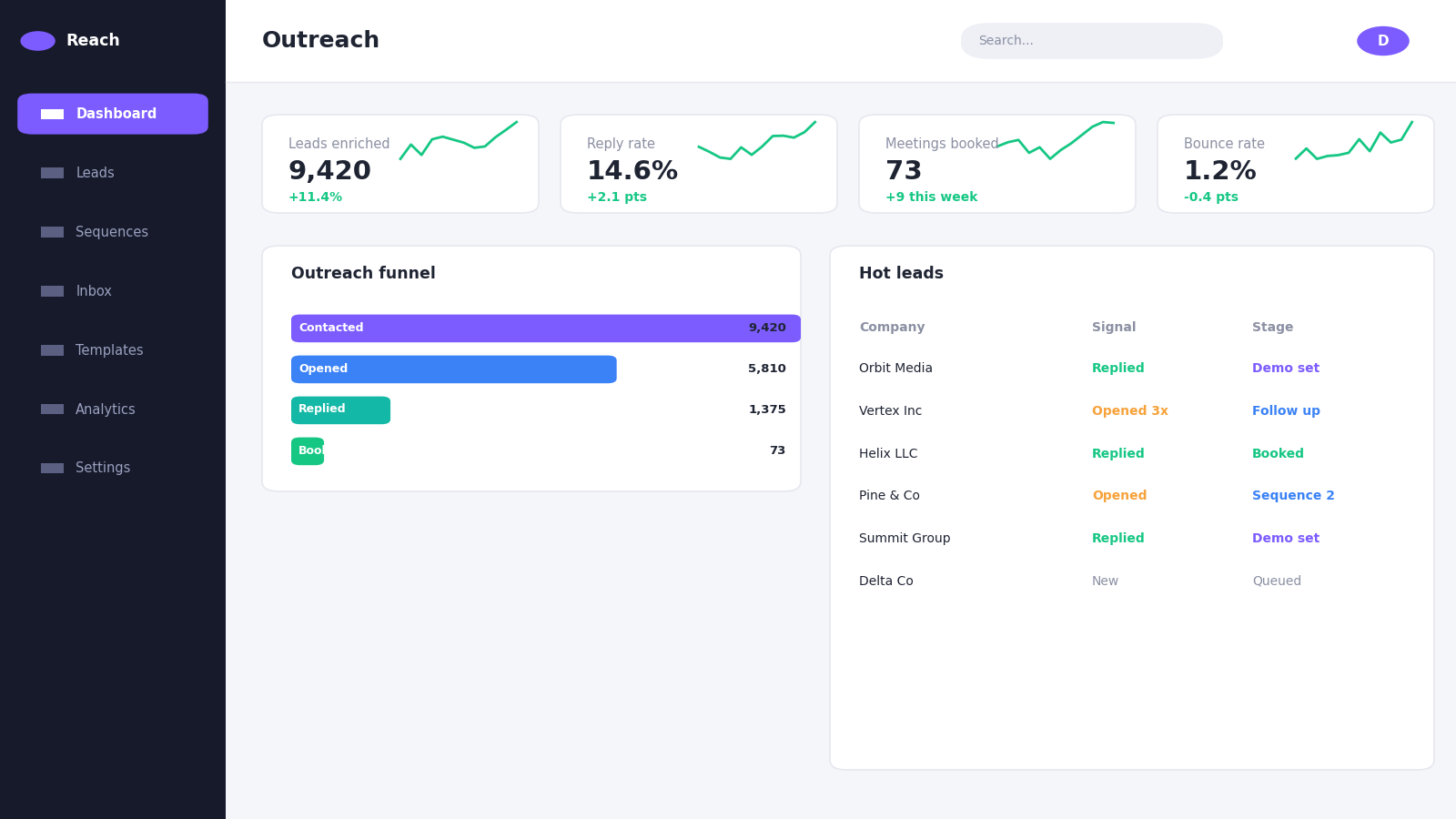Select the Booked funnel bar
Viewport: 1456px width, 819px height.
point(308,451)
